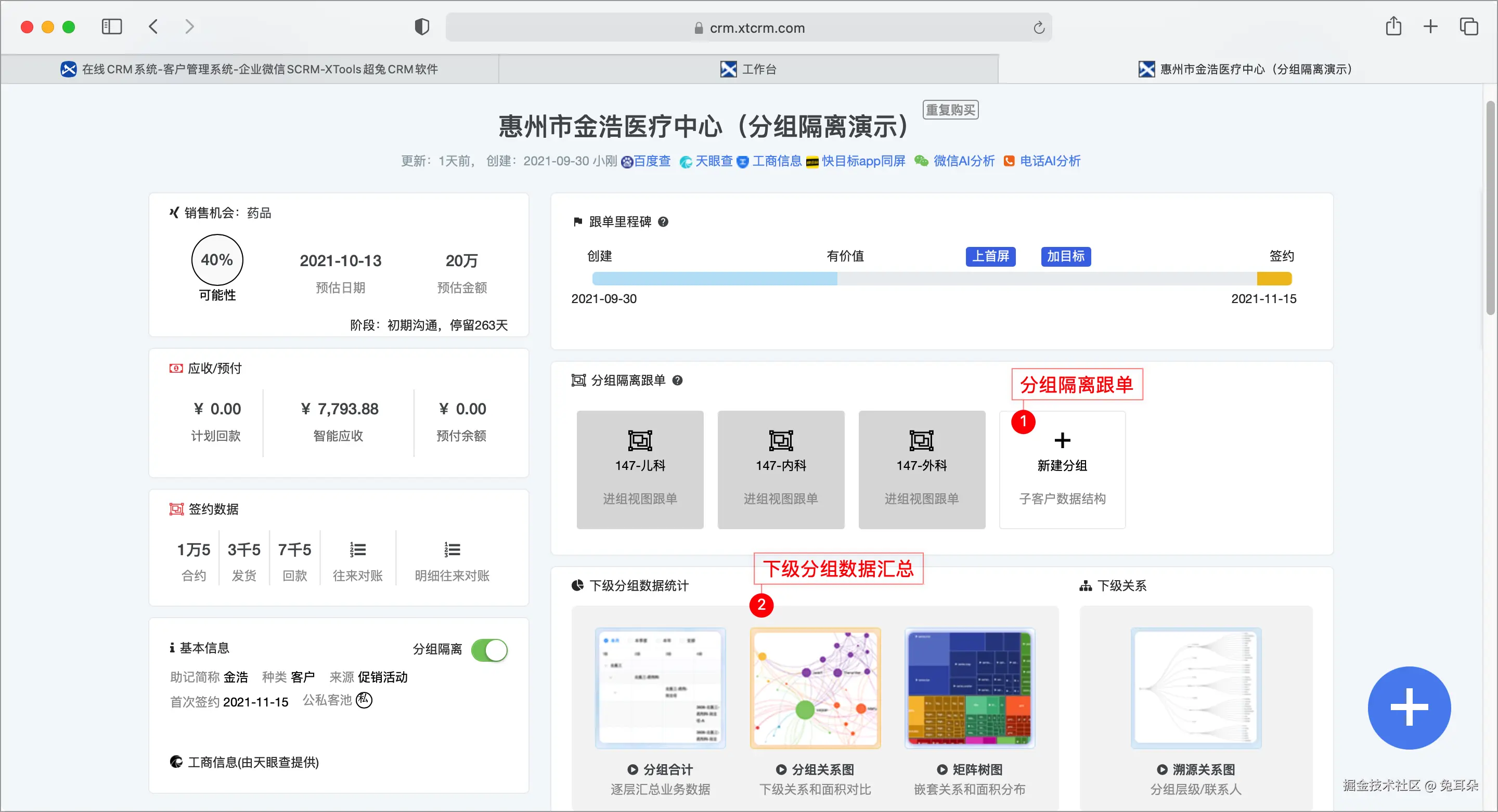Click the 明细往来对账 list icon
1498x812 pixels.
[x=452, y=550]
